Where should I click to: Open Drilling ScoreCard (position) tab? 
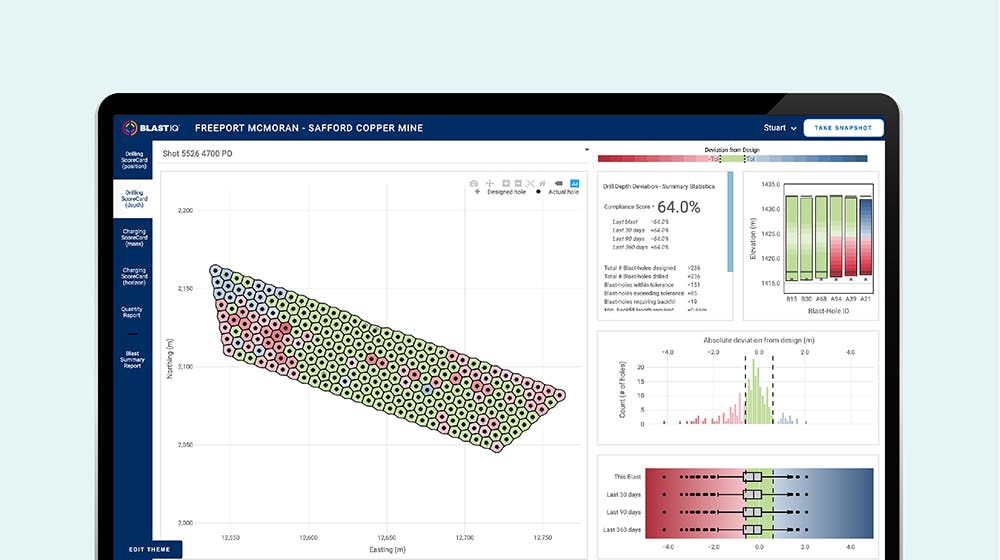(x=133, y=160)
